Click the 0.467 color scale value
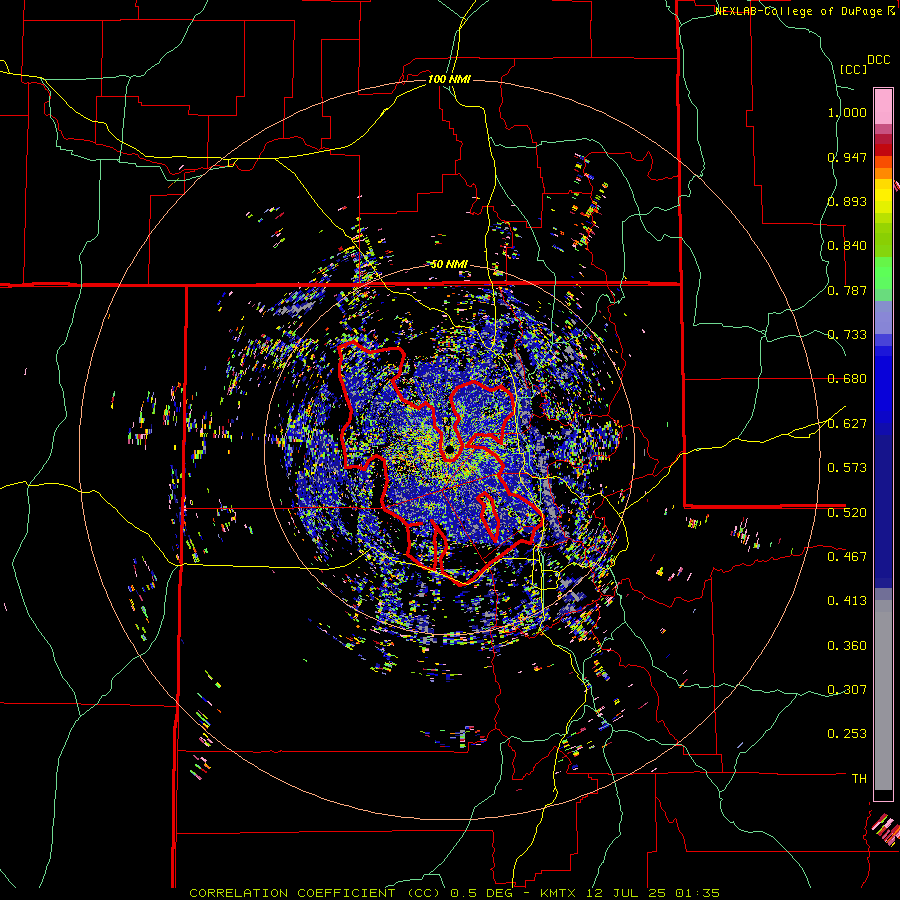Viewport: 900px width, 900px height. coord(847,557)
